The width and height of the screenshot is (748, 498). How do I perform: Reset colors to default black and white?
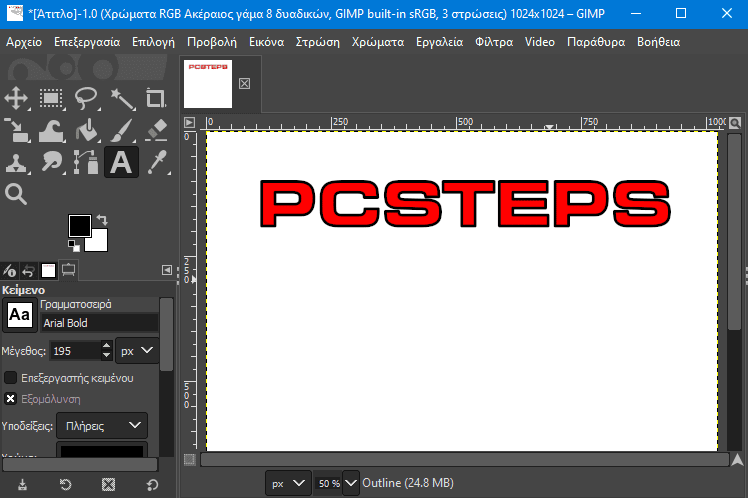[x=73, y=246]
